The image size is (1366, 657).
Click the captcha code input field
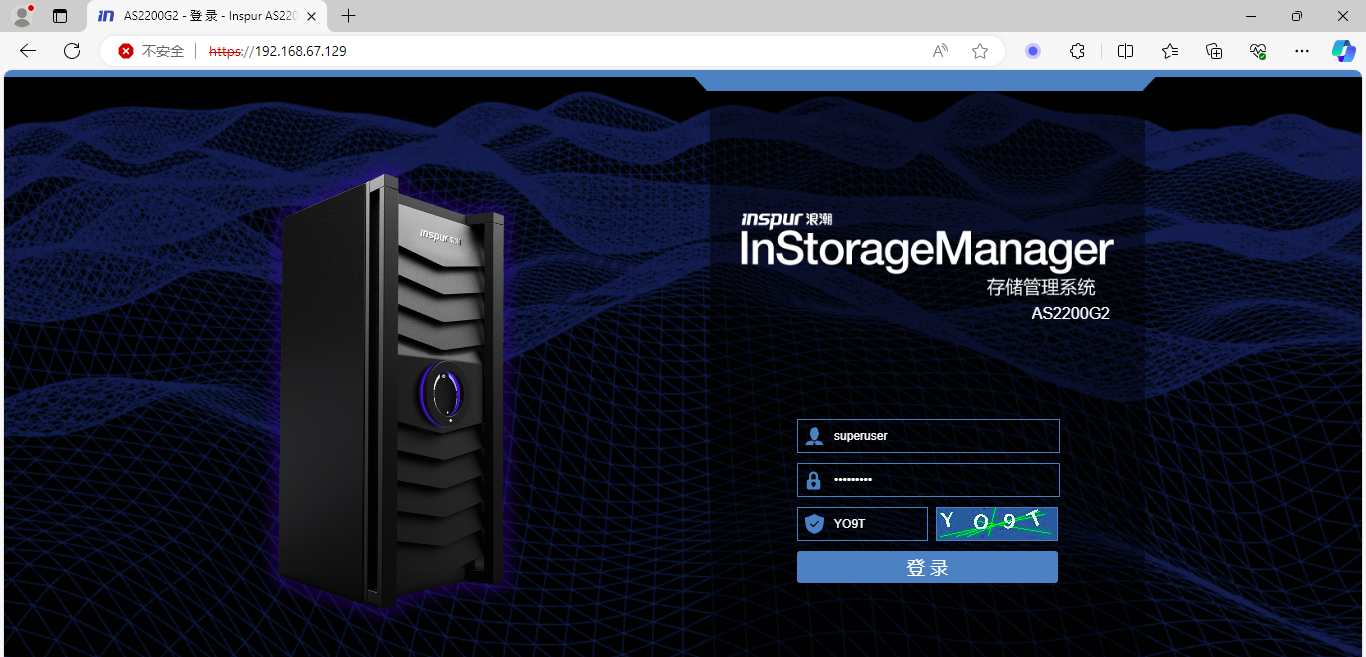(x=875, y=523)
